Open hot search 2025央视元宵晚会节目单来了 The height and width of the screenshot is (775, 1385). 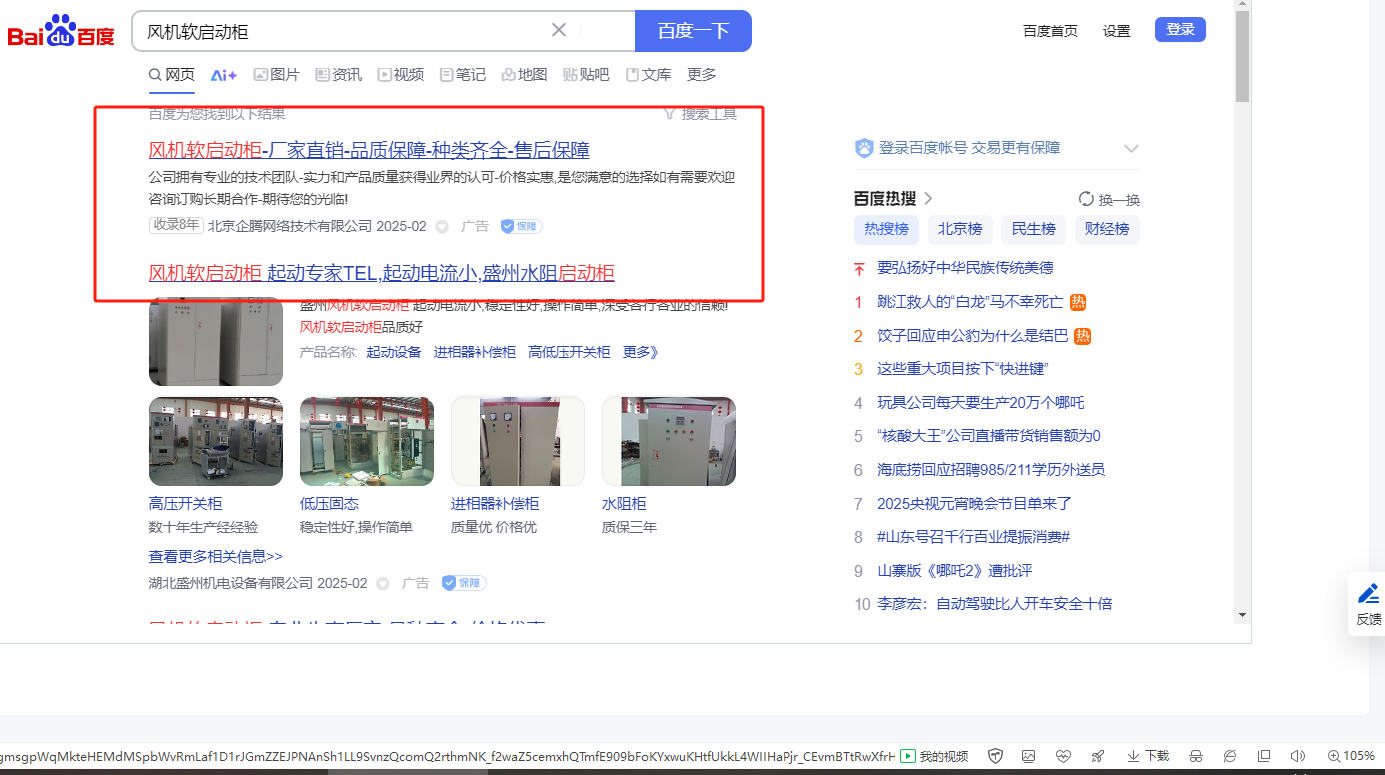pyautogui.click(x=974, y=504)
